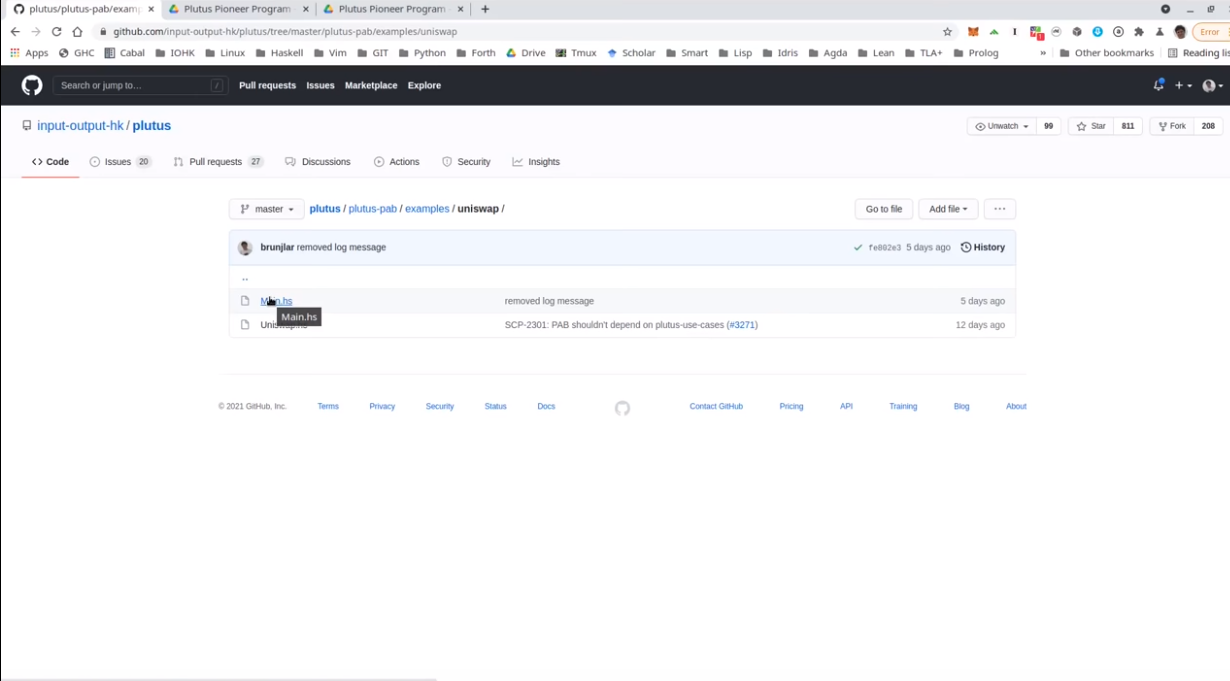Image resolution: width=1230 pixels, height=681 pixels.
Task: Click the GitHub Octocat logo in header
Action: point(32,85)
